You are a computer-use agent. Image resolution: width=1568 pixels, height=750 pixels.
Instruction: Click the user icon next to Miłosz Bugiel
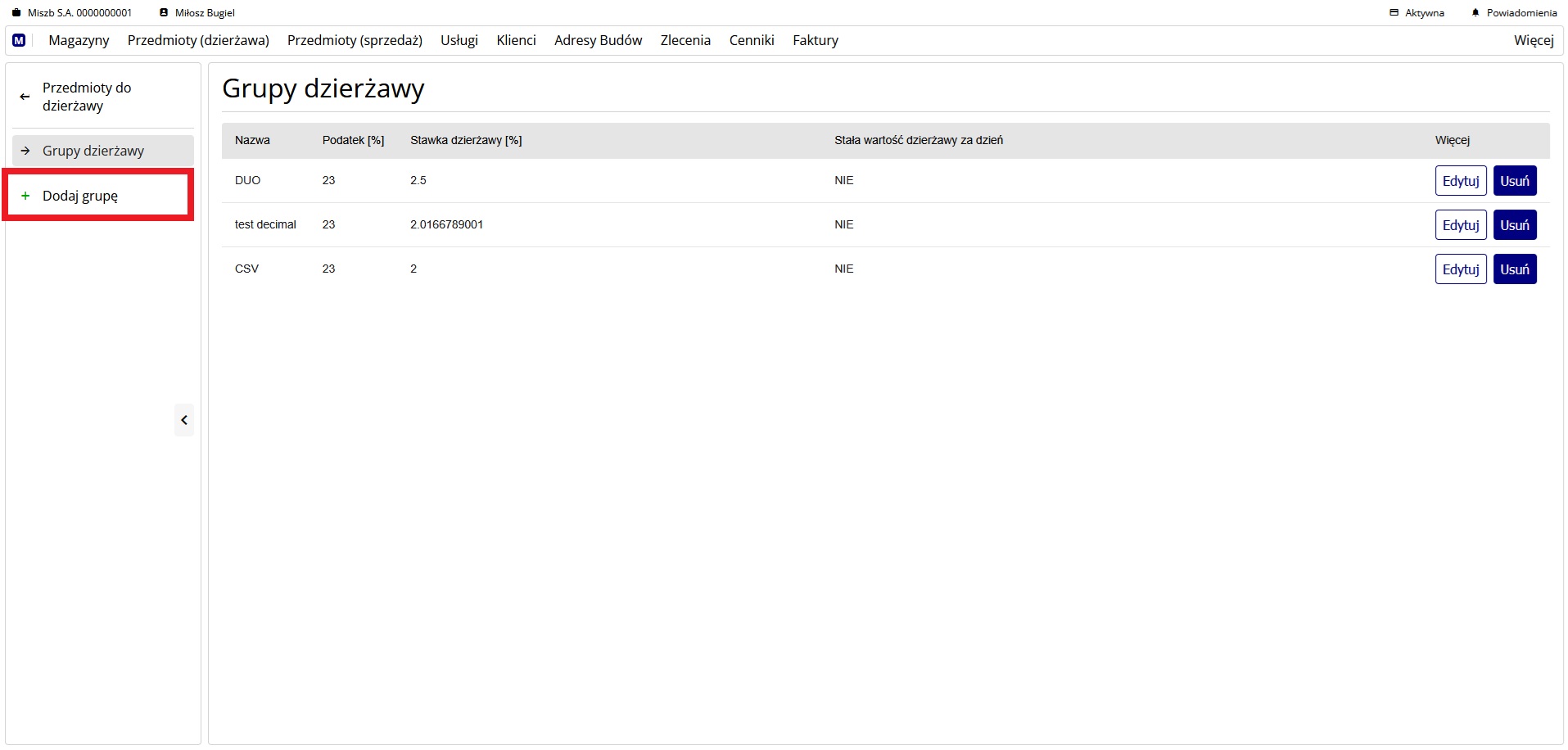coord(164,13)
